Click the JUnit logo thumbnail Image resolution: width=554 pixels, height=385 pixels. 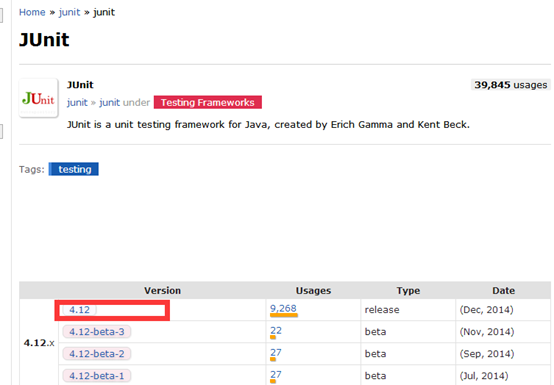coord(39,98)
